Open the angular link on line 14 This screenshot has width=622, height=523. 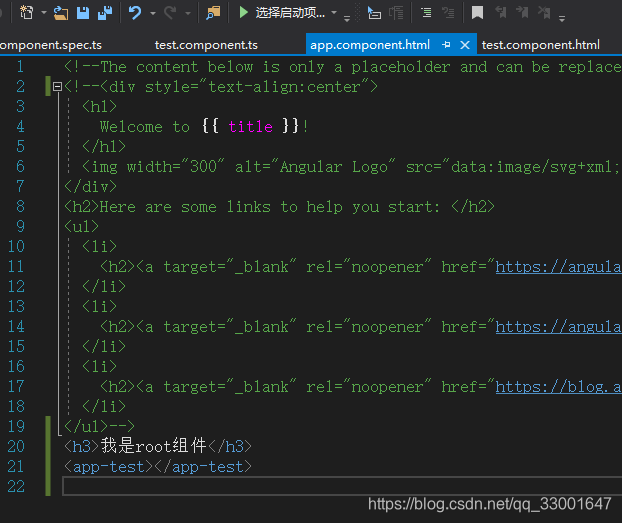[x=559, y=327]
